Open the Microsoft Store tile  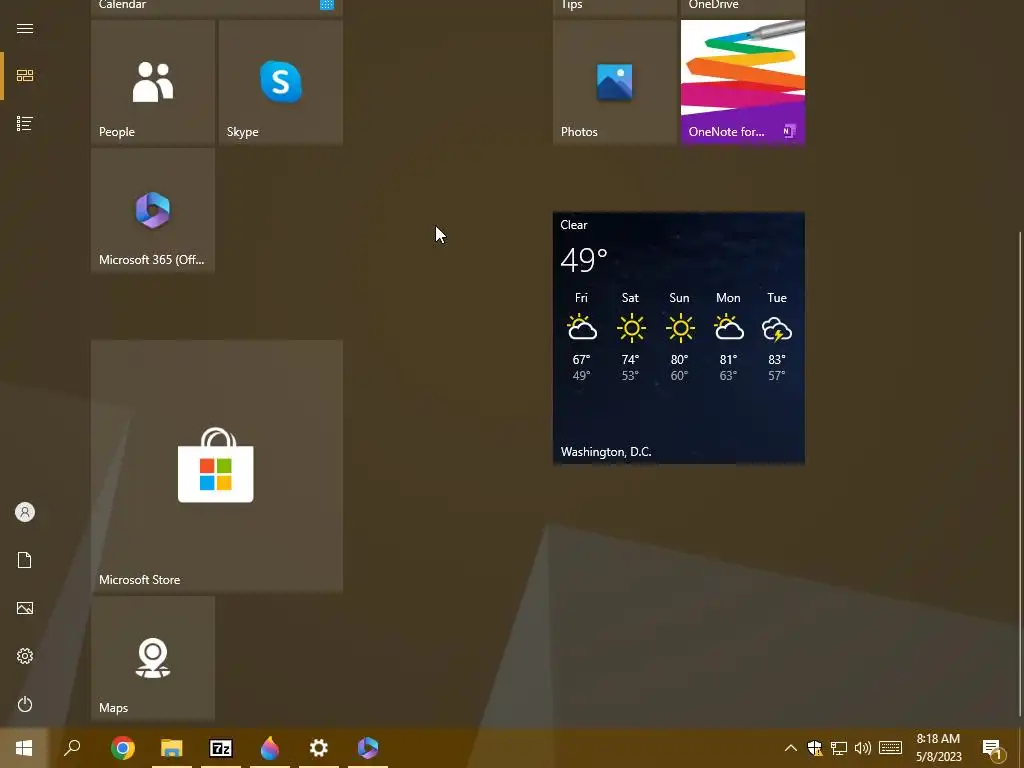click(217, 466)
